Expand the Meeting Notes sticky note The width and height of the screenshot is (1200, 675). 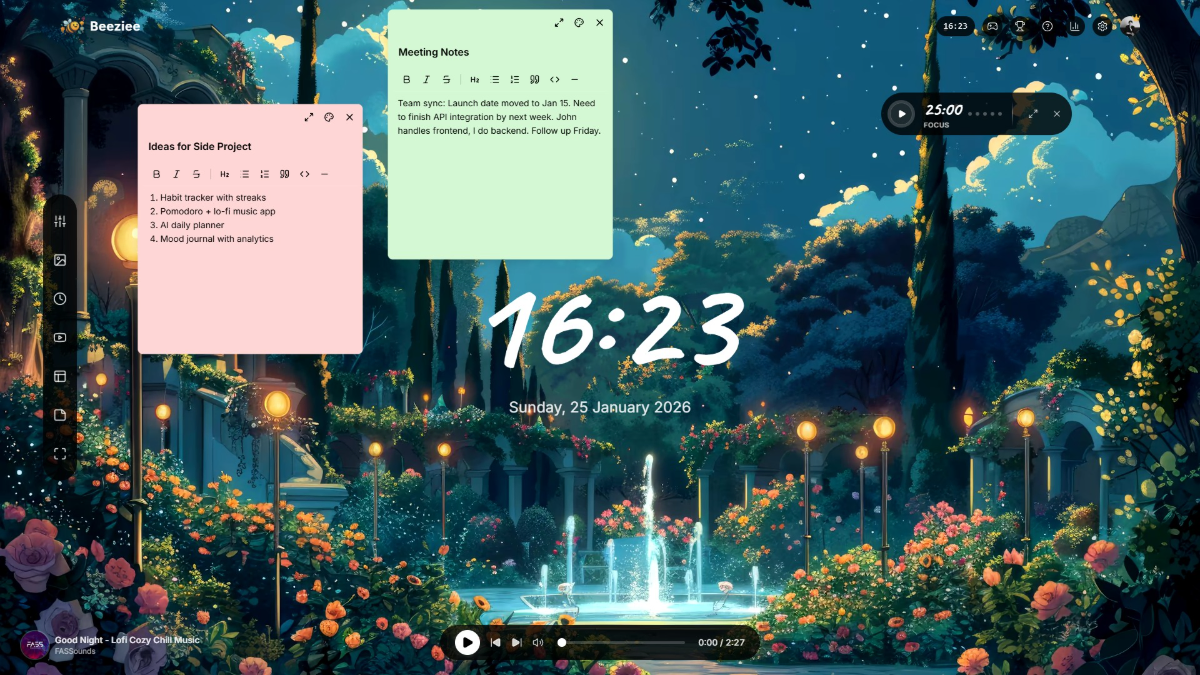(559, 21)
